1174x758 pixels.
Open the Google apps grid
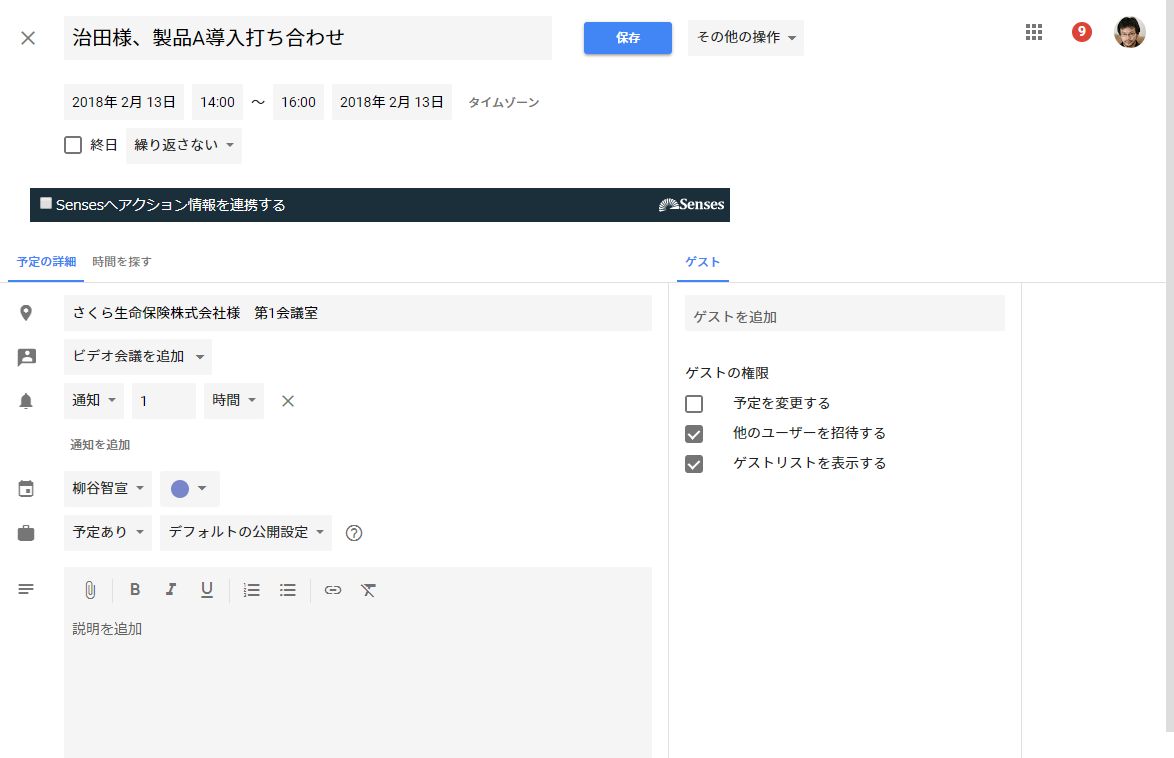1034,33
